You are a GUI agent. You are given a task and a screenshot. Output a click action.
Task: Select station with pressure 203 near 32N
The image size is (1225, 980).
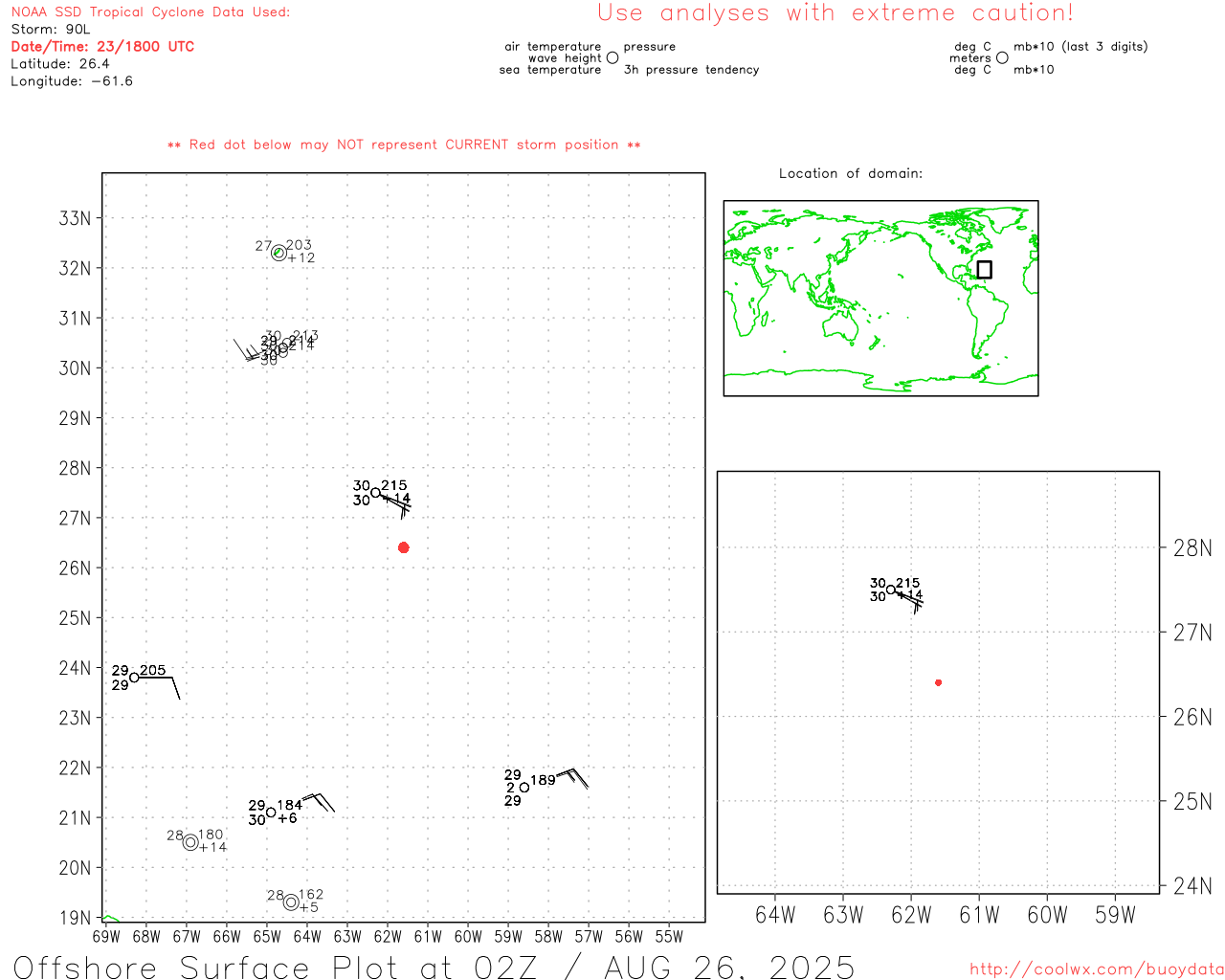pos(278,253)
